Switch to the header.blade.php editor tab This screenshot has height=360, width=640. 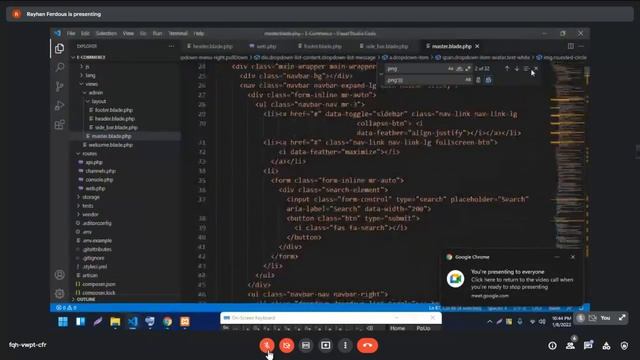click(210, 47)
